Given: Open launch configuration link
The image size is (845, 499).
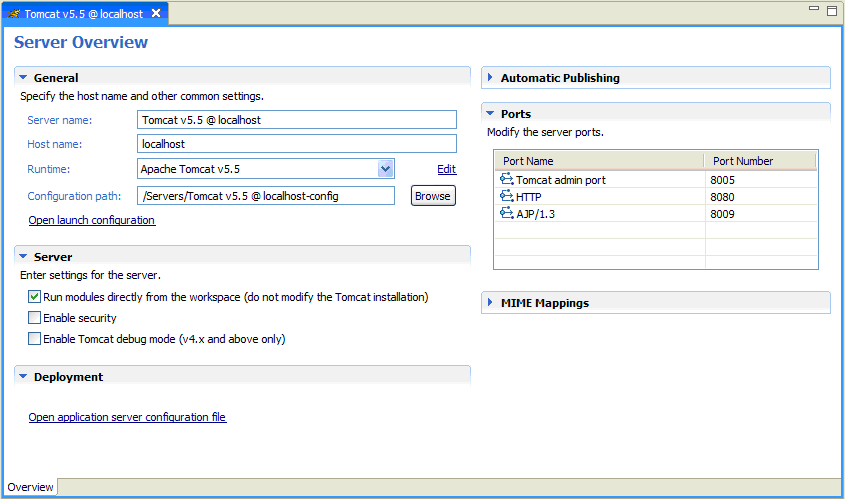Looking at the screenshot, I should (x=92, y=220).
